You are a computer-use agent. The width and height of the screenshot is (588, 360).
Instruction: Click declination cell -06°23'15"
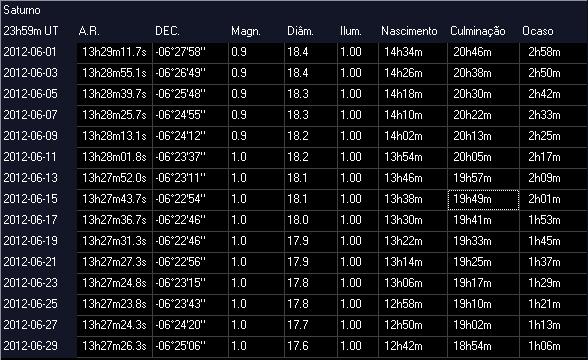click(x=190, y=283)
